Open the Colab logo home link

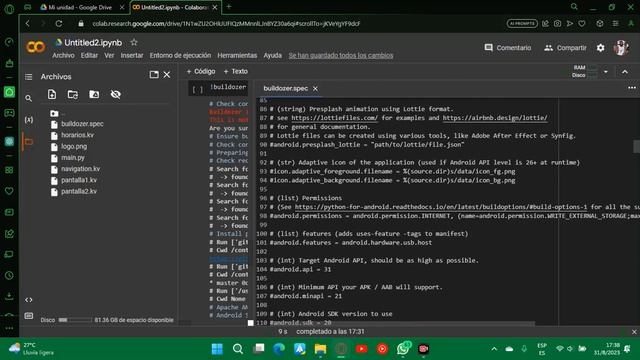36,47
